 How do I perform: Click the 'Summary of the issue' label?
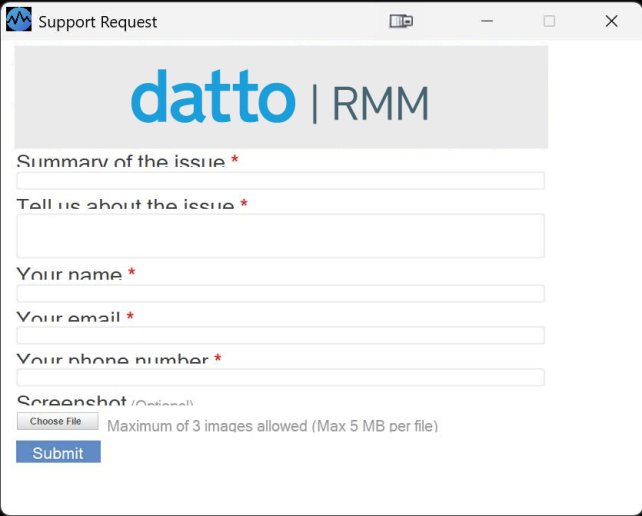pos(120,162)
